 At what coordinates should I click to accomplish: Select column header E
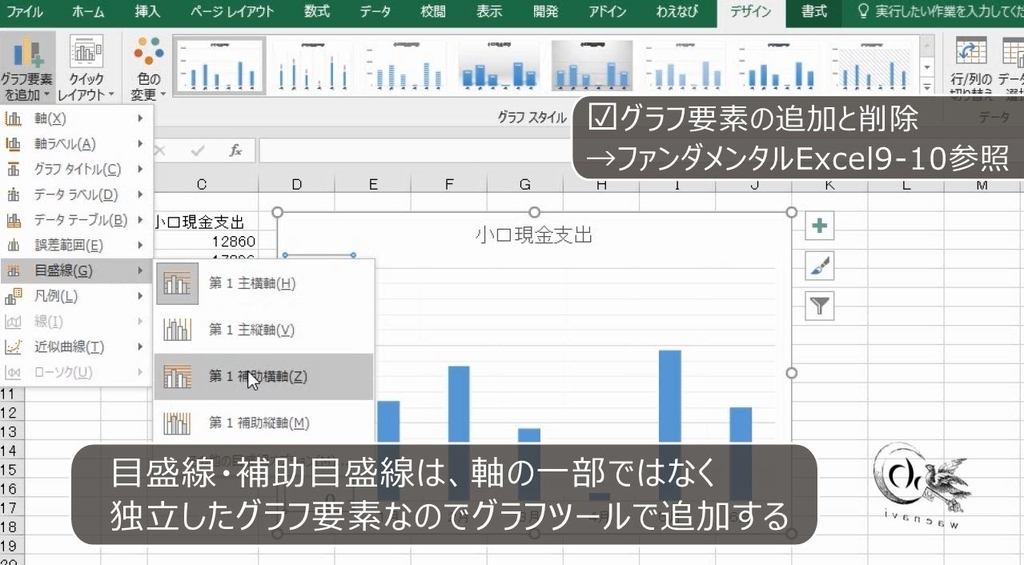(x=373, y=185)
